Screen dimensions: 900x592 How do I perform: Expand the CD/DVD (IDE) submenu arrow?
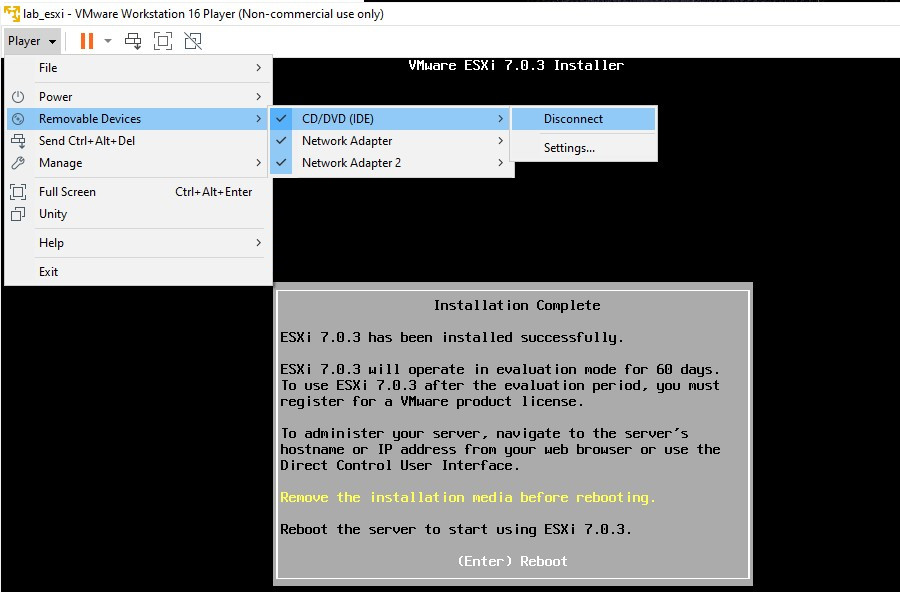pos(501,119)
